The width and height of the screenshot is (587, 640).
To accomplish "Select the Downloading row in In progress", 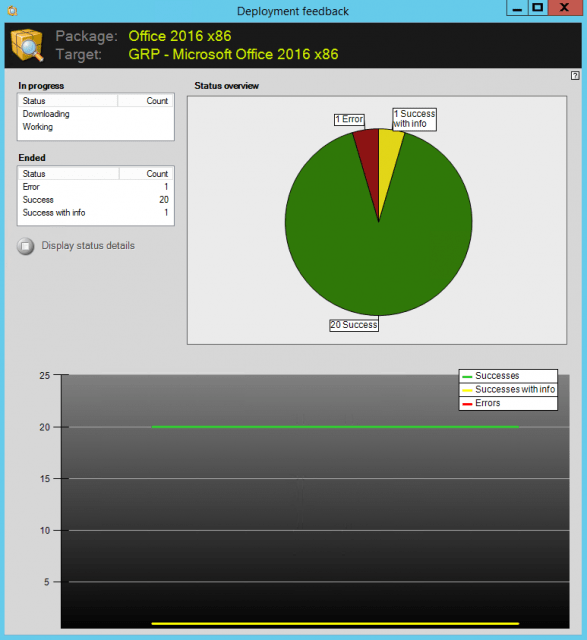I will click(x=96, y=114).
